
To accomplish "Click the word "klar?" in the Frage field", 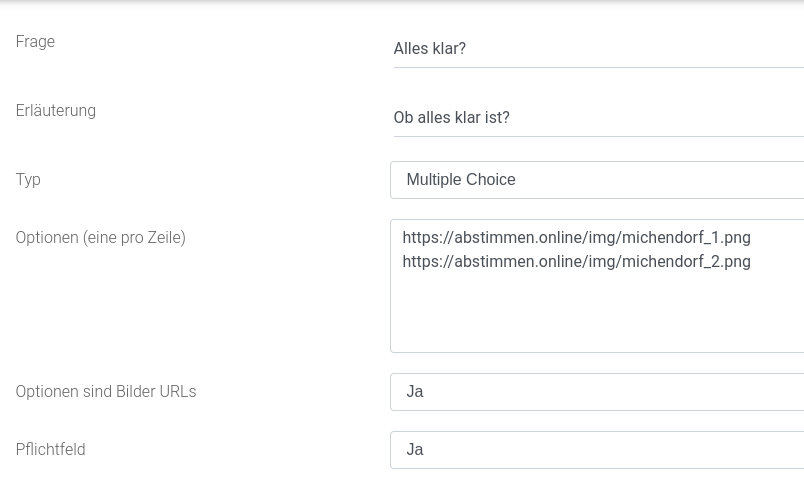I will tap(449, 49).
